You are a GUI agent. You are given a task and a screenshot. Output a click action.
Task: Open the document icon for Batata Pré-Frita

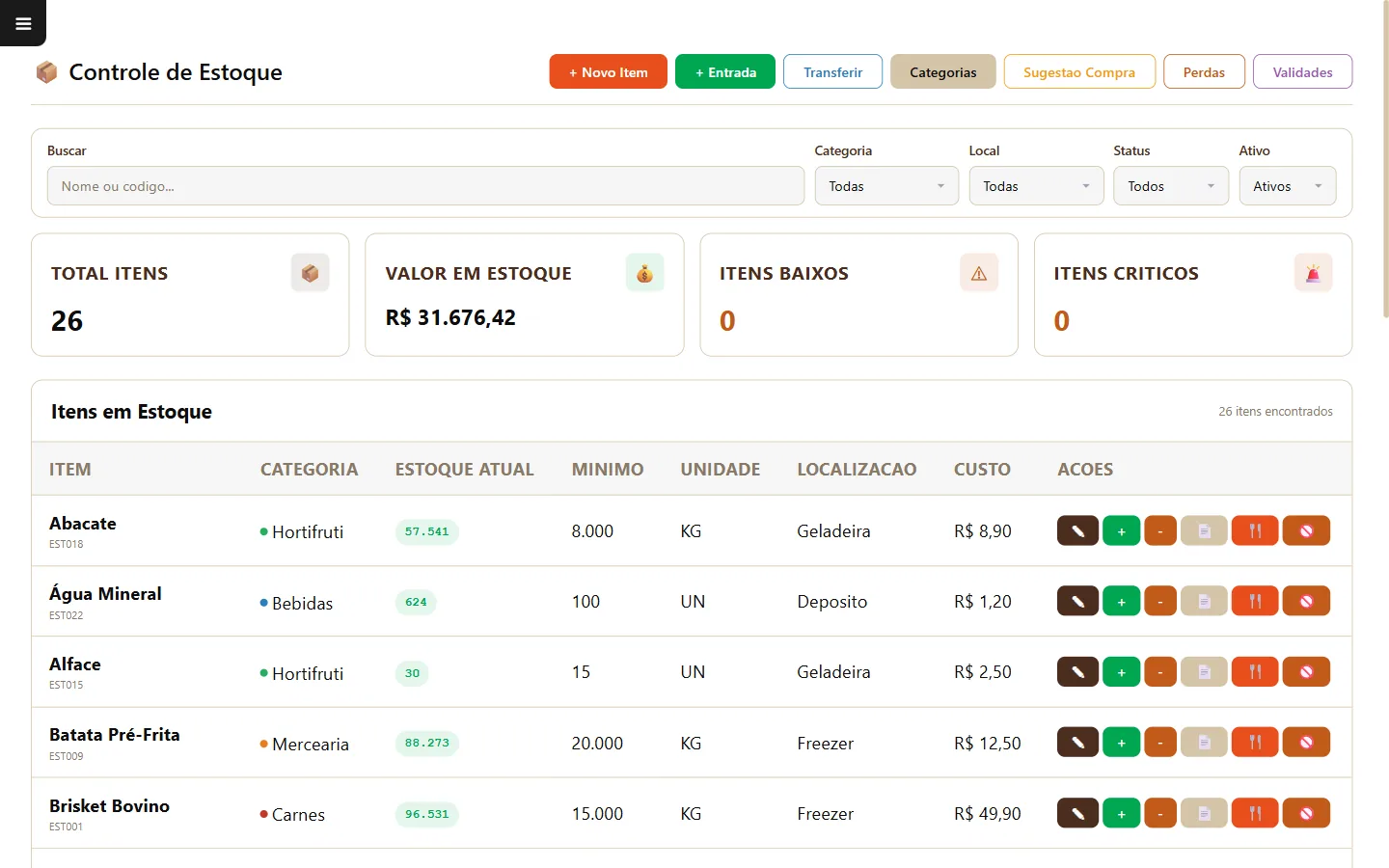[x=1204, y=742]
